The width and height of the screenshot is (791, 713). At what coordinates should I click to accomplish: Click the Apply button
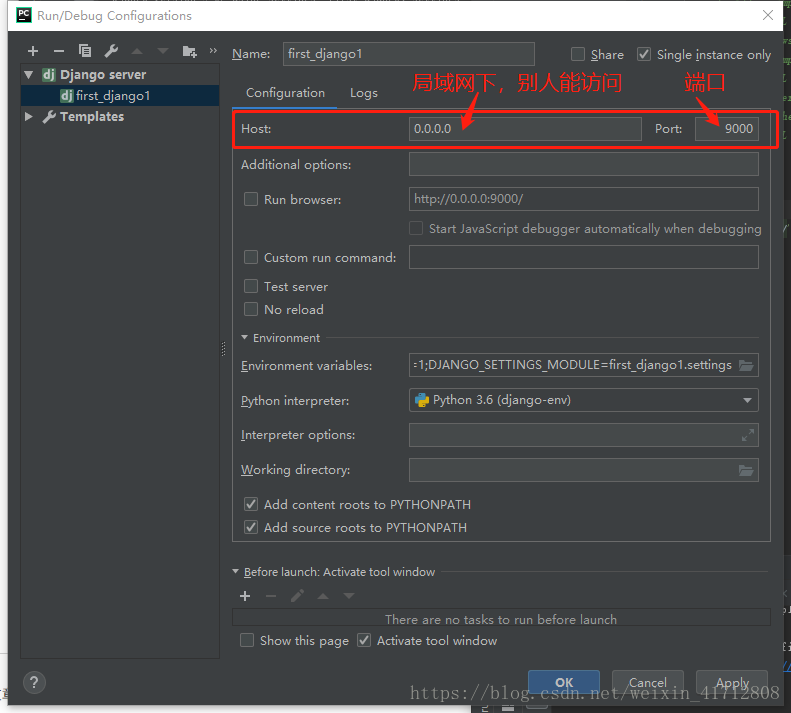732,682
